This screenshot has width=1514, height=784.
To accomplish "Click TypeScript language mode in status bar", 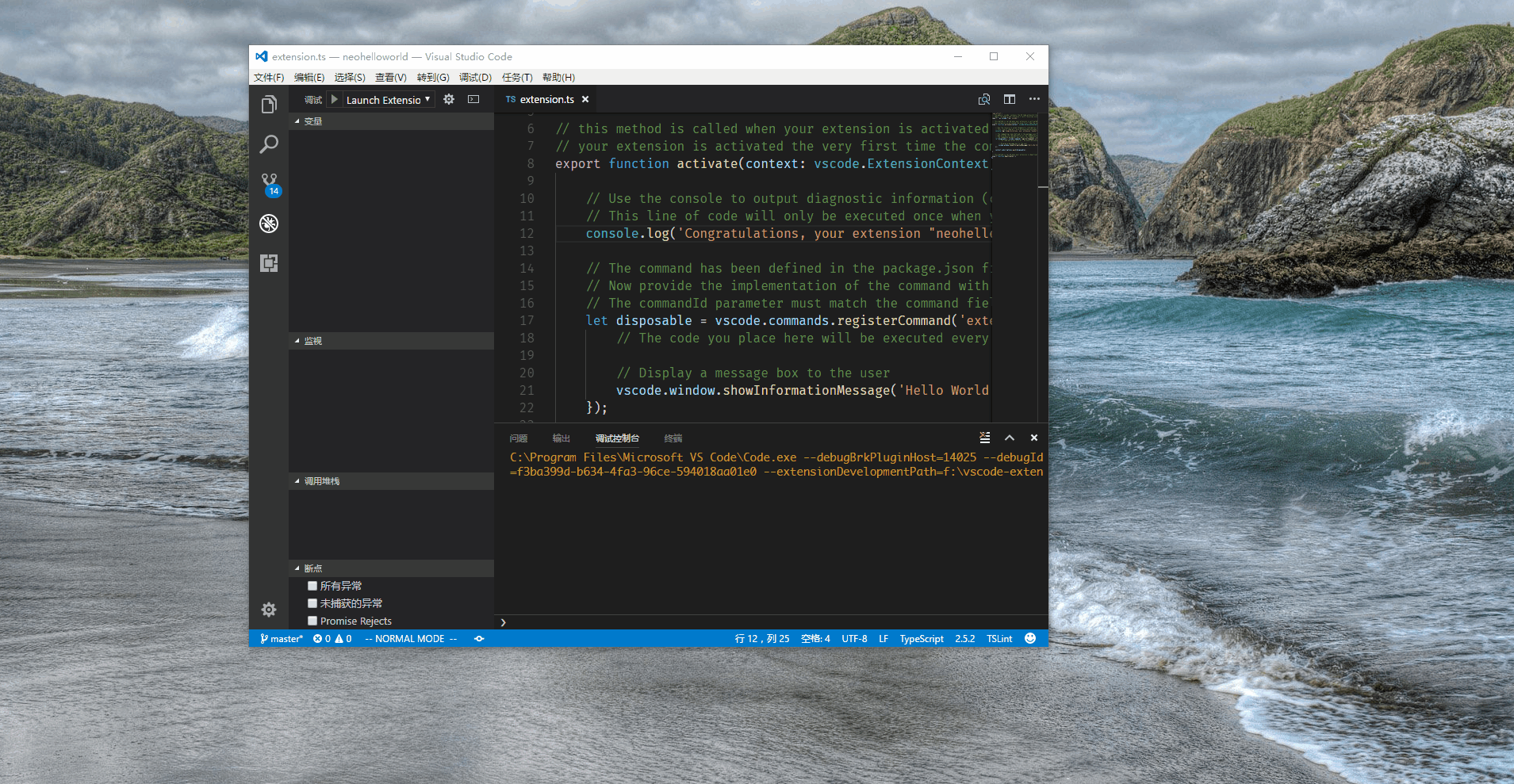I will (x=921, y=638).
